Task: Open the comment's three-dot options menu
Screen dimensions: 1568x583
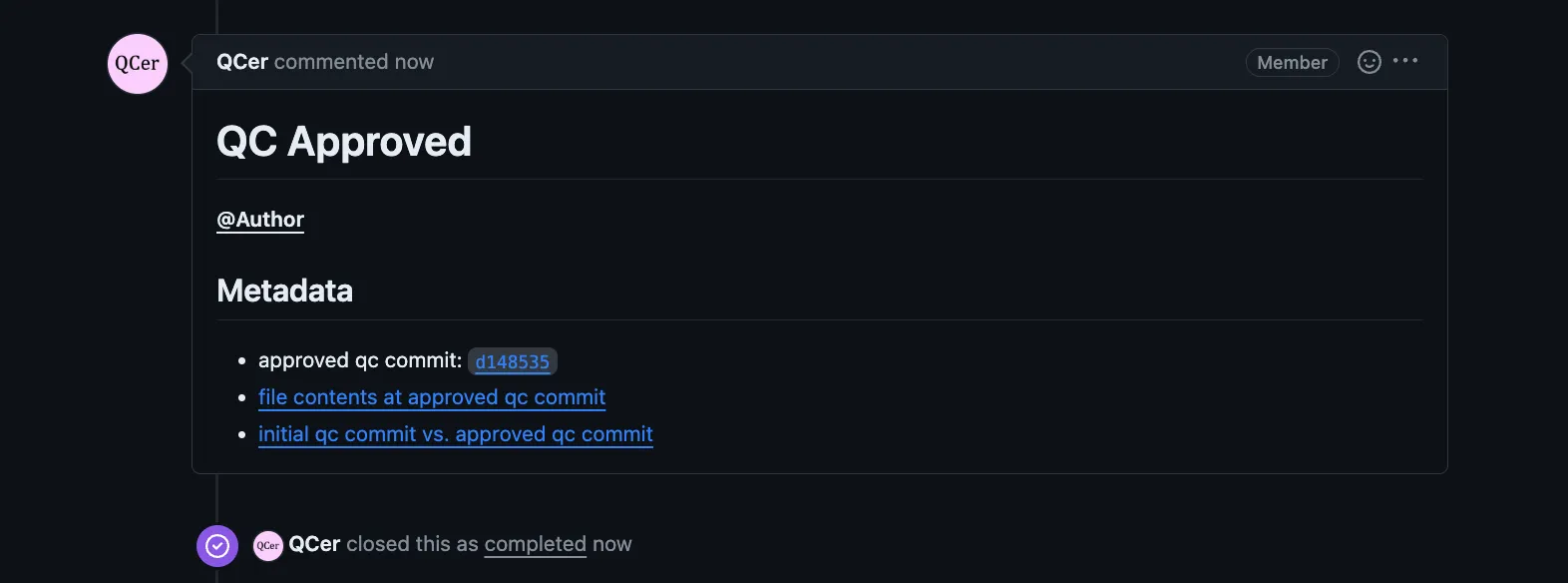Action: 1405,61
